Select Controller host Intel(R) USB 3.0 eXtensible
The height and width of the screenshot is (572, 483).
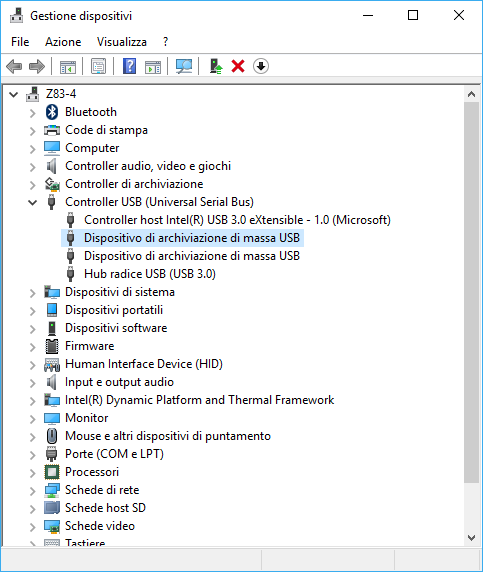[x=237, y=220]
